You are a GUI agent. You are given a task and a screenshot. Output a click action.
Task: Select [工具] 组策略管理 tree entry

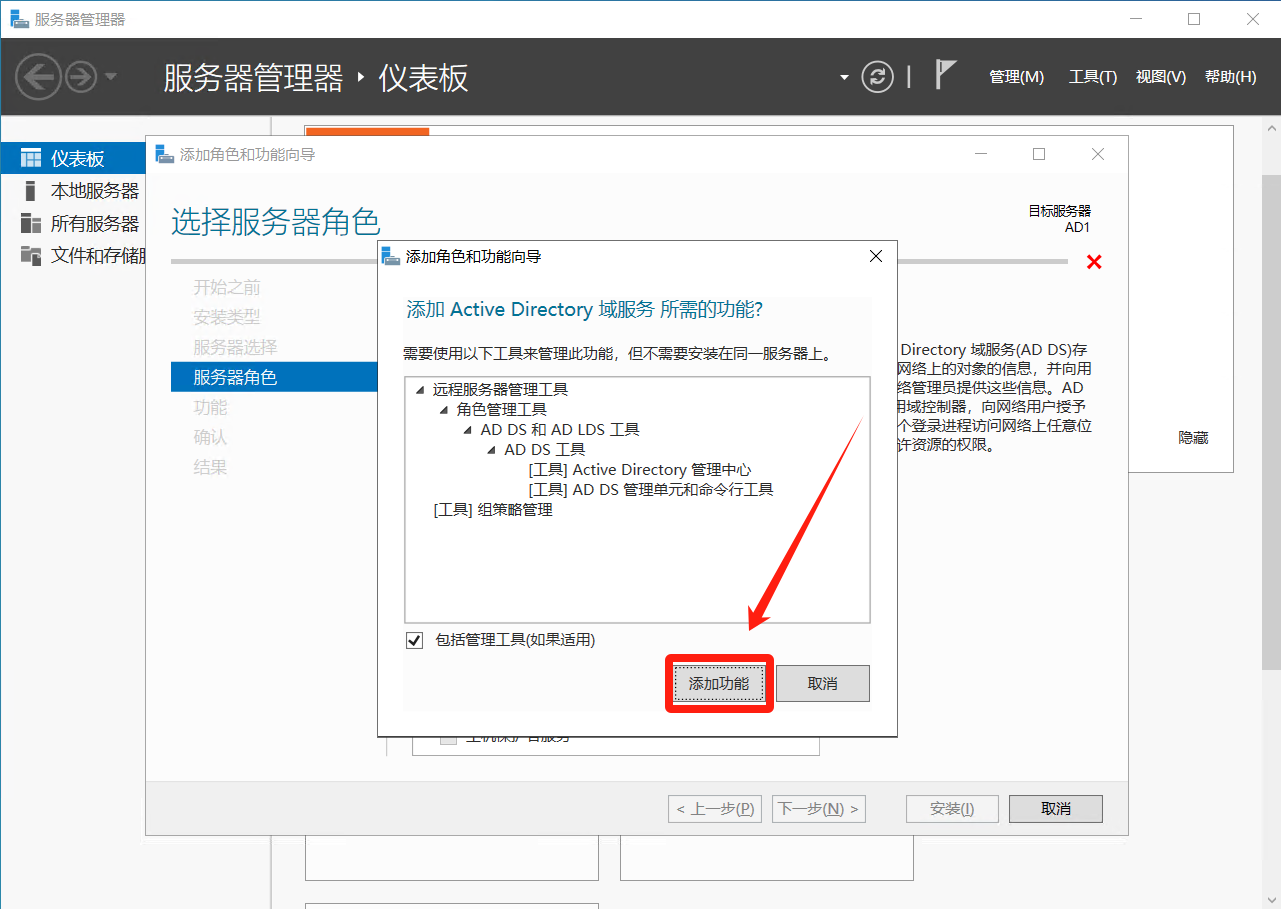[x=493, y=510]
